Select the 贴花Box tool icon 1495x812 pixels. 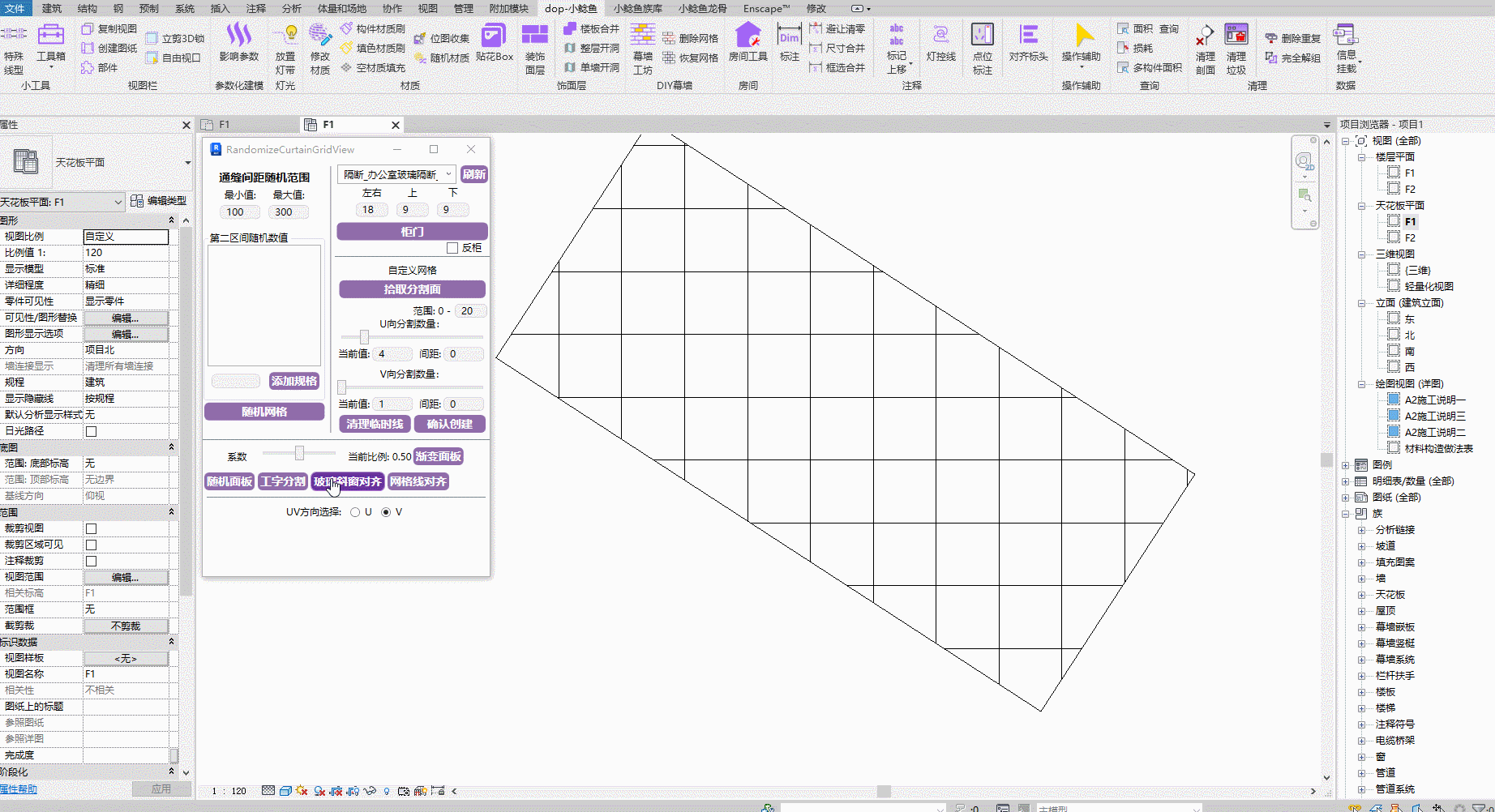494,36
